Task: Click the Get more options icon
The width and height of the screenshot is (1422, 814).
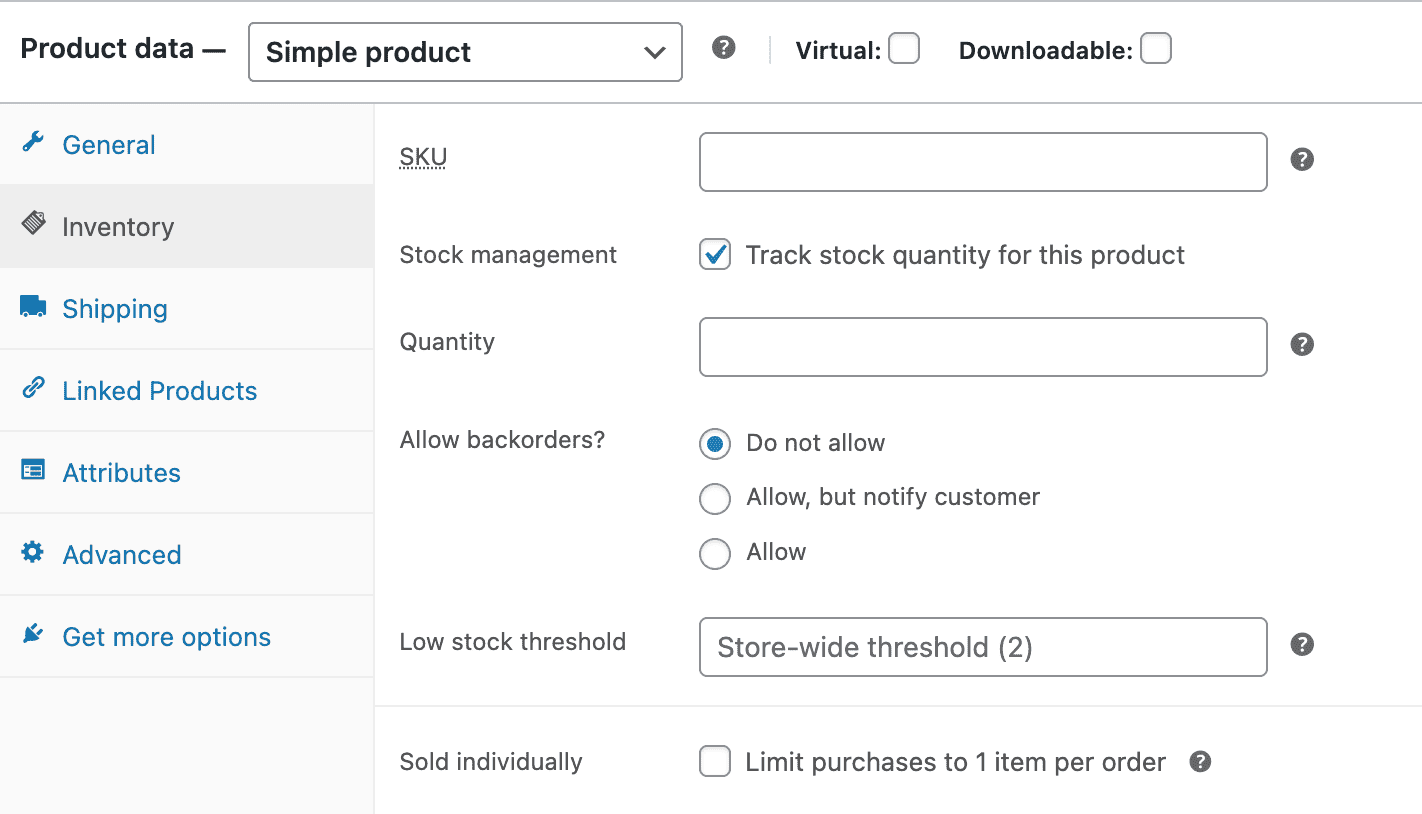Action: tap(33, 636)
